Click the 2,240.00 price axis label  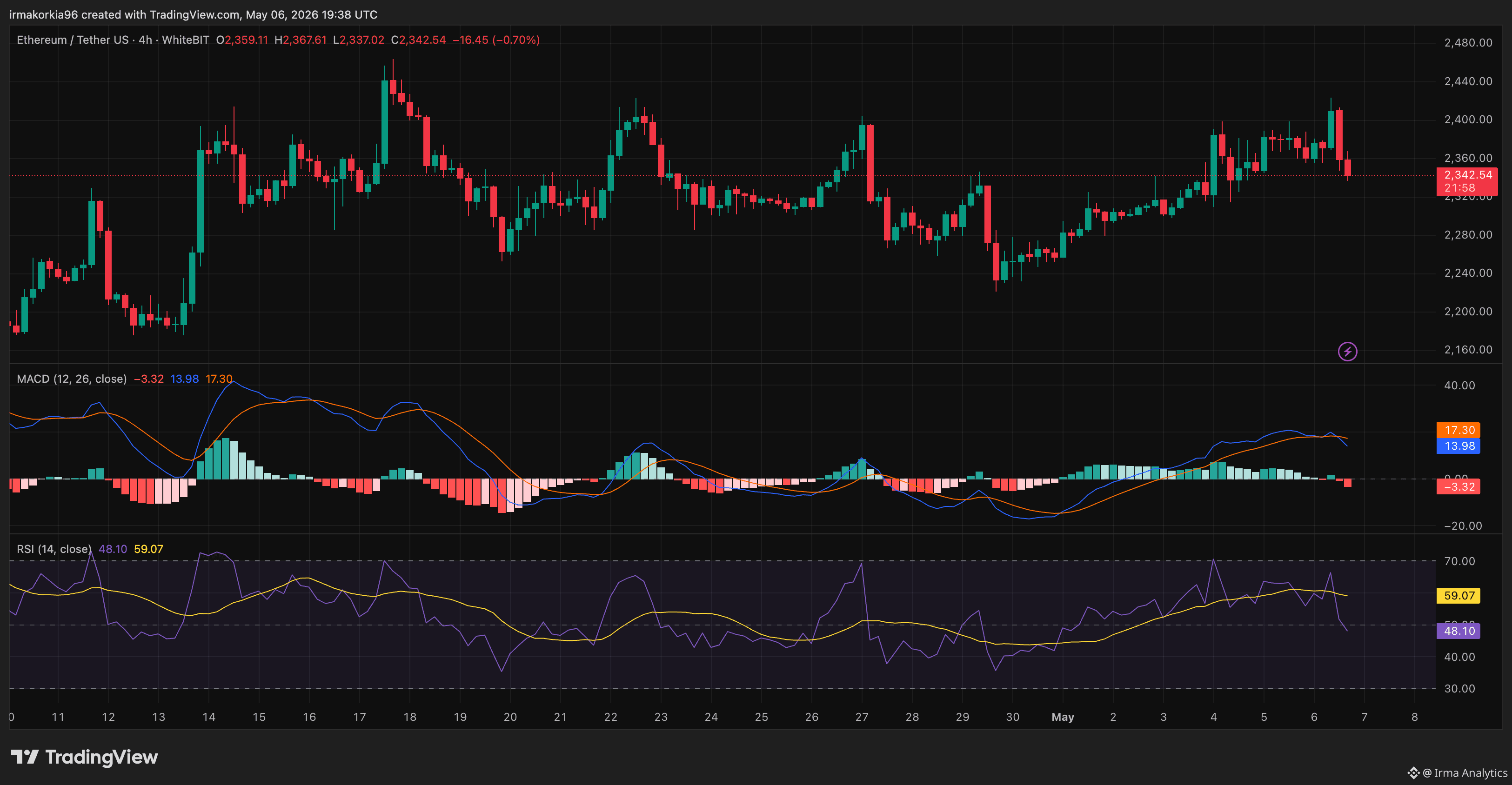click(1468, 273)
